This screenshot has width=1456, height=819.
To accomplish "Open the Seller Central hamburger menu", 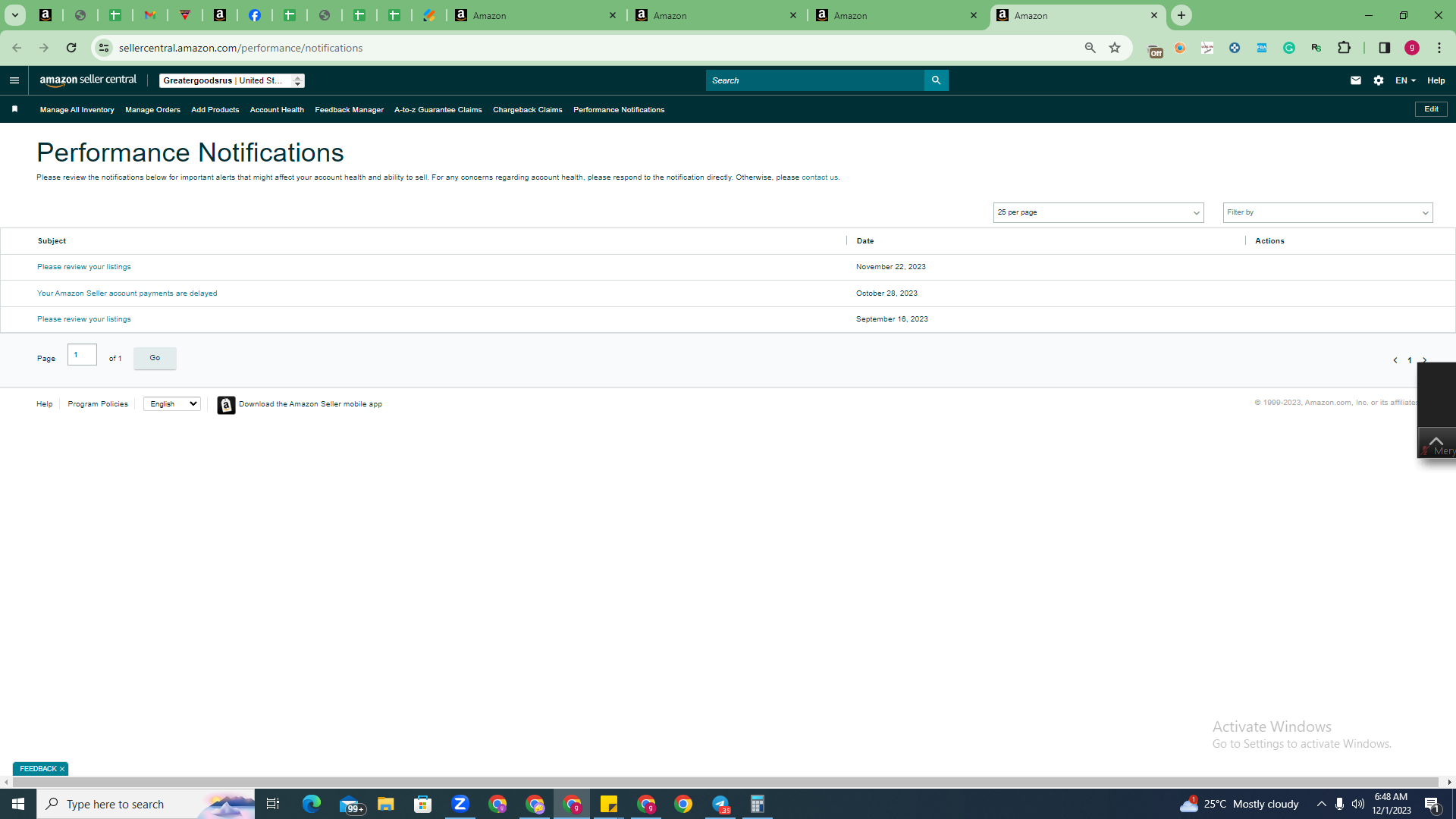I will pyautogui.click(x=14, y=80).
